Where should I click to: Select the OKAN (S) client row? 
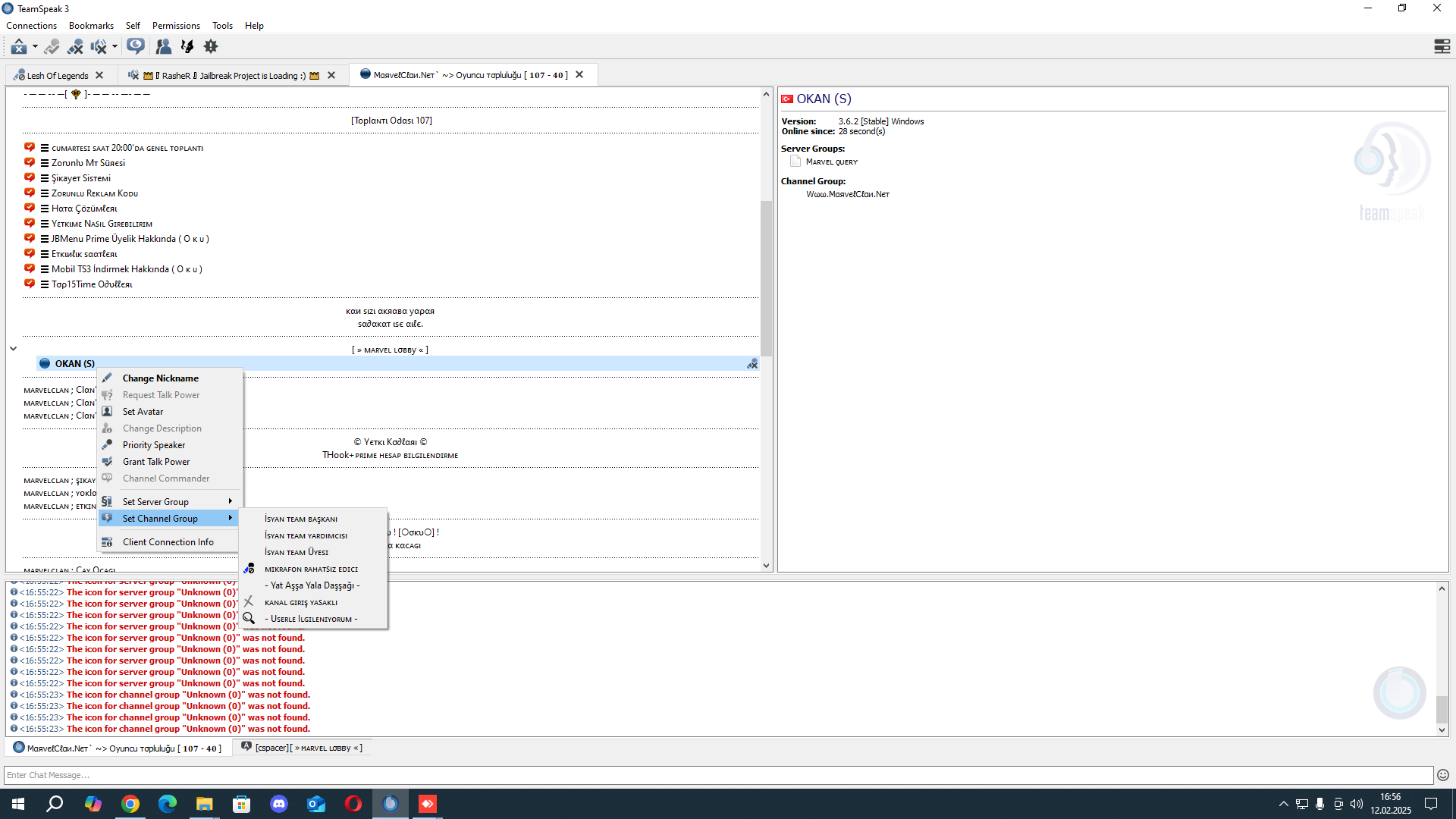397,364
